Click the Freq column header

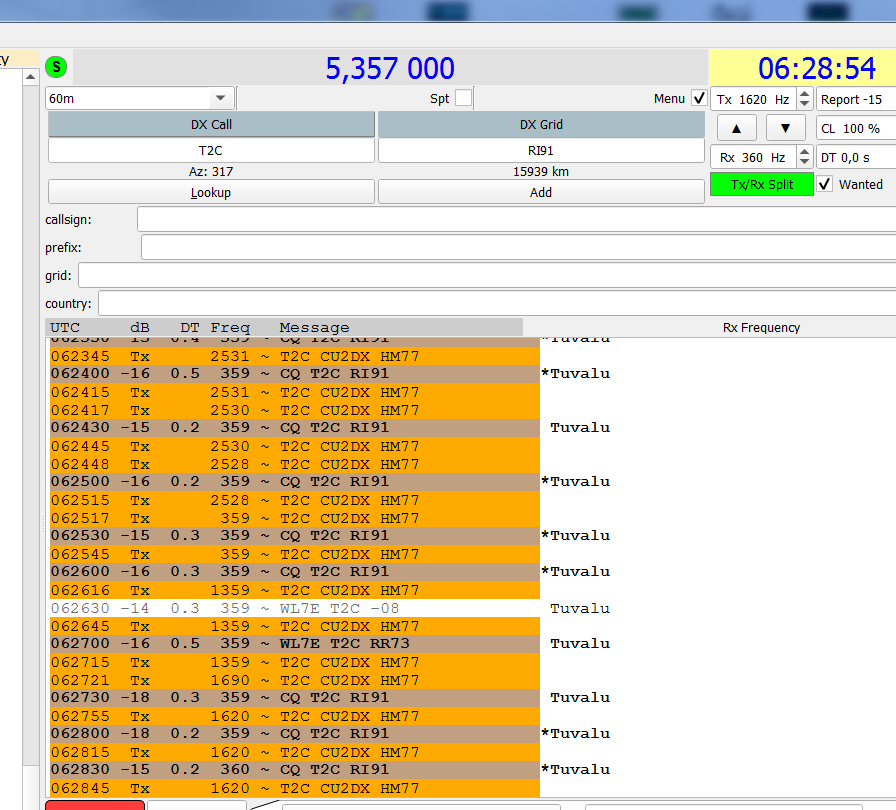click(x=230, y=327)
